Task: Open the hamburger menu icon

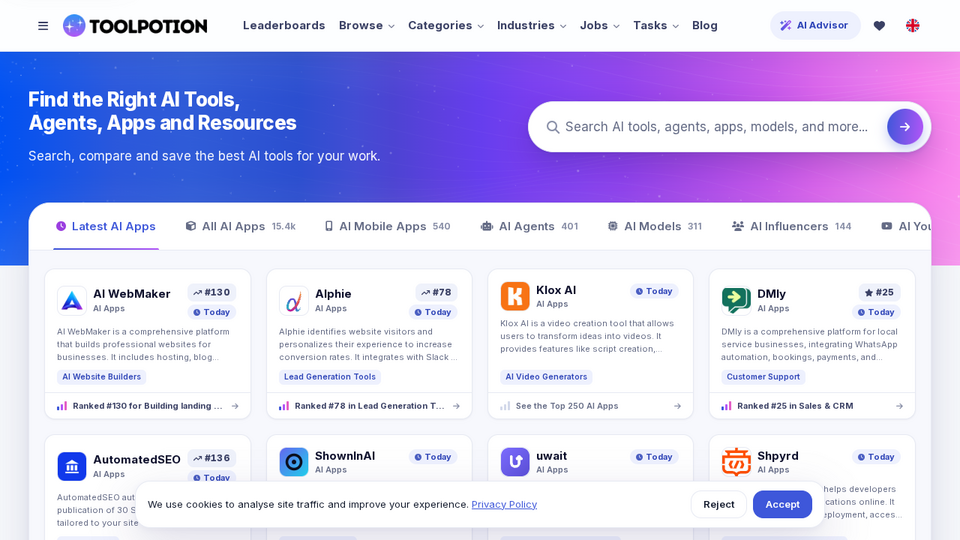Action: pos(43,26)
